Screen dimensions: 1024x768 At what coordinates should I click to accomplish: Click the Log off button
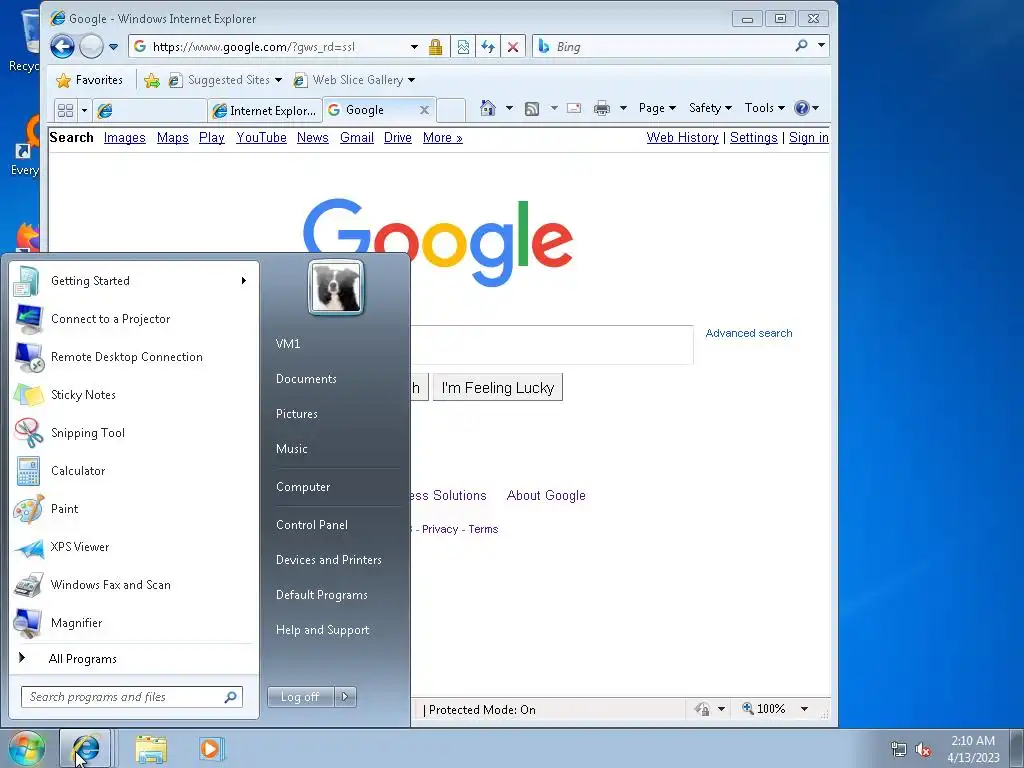(300, 697)
